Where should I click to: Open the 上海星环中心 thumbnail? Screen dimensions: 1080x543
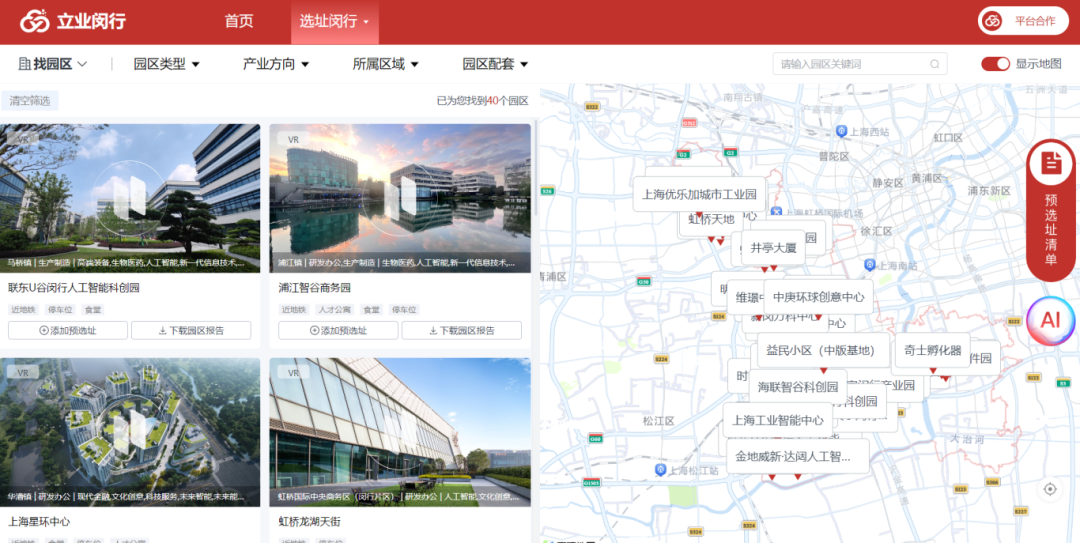coord(130,432)
